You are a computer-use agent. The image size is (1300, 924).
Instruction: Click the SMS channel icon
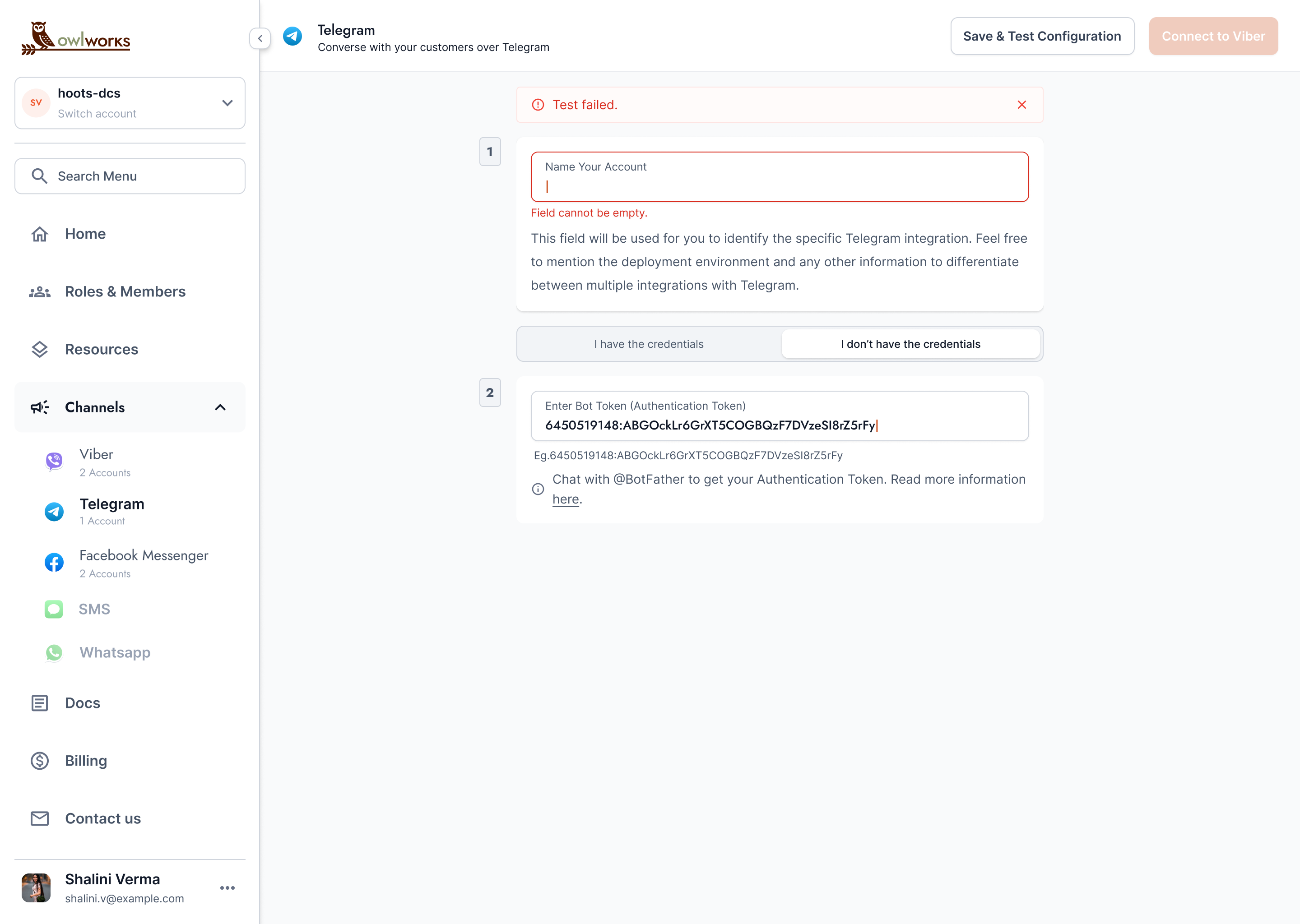click(54, 610)
